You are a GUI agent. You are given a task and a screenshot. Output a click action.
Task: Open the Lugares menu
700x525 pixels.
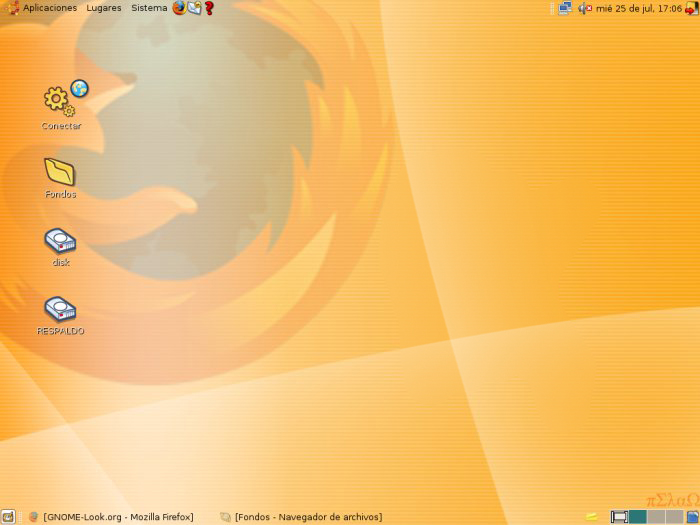104,8
